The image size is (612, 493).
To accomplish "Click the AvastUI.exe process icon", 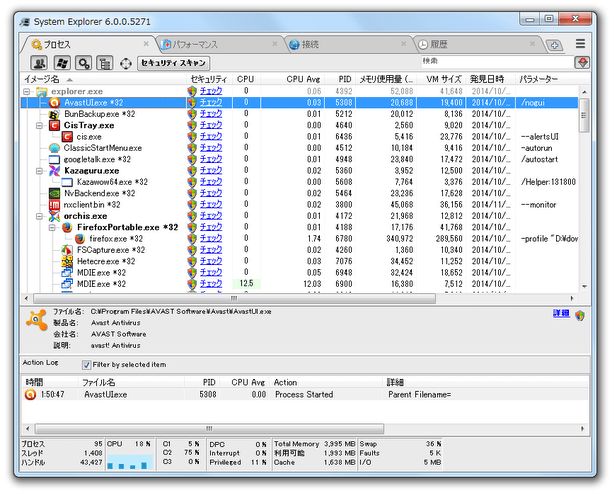I will 55,103.
